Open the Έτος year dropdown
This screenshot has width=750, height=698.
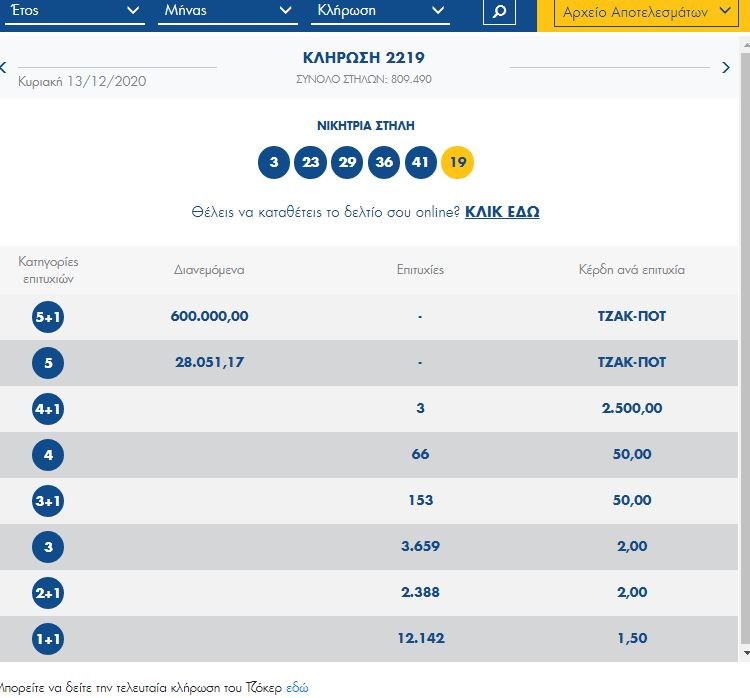(x=72, y=12)
